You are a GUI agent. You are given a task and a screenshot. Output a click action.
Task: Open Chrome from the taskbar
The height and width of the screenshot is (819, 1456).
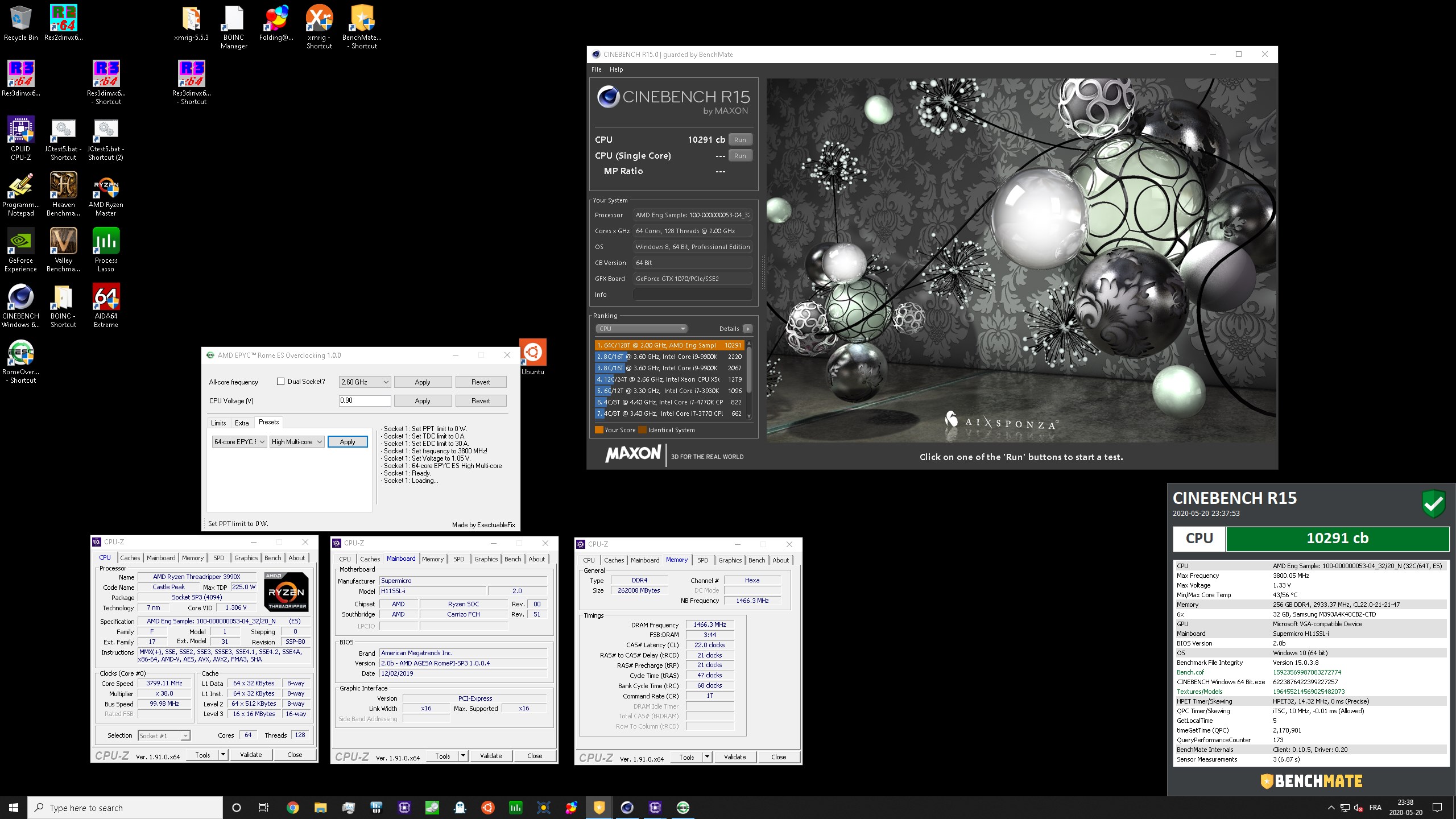292,808
